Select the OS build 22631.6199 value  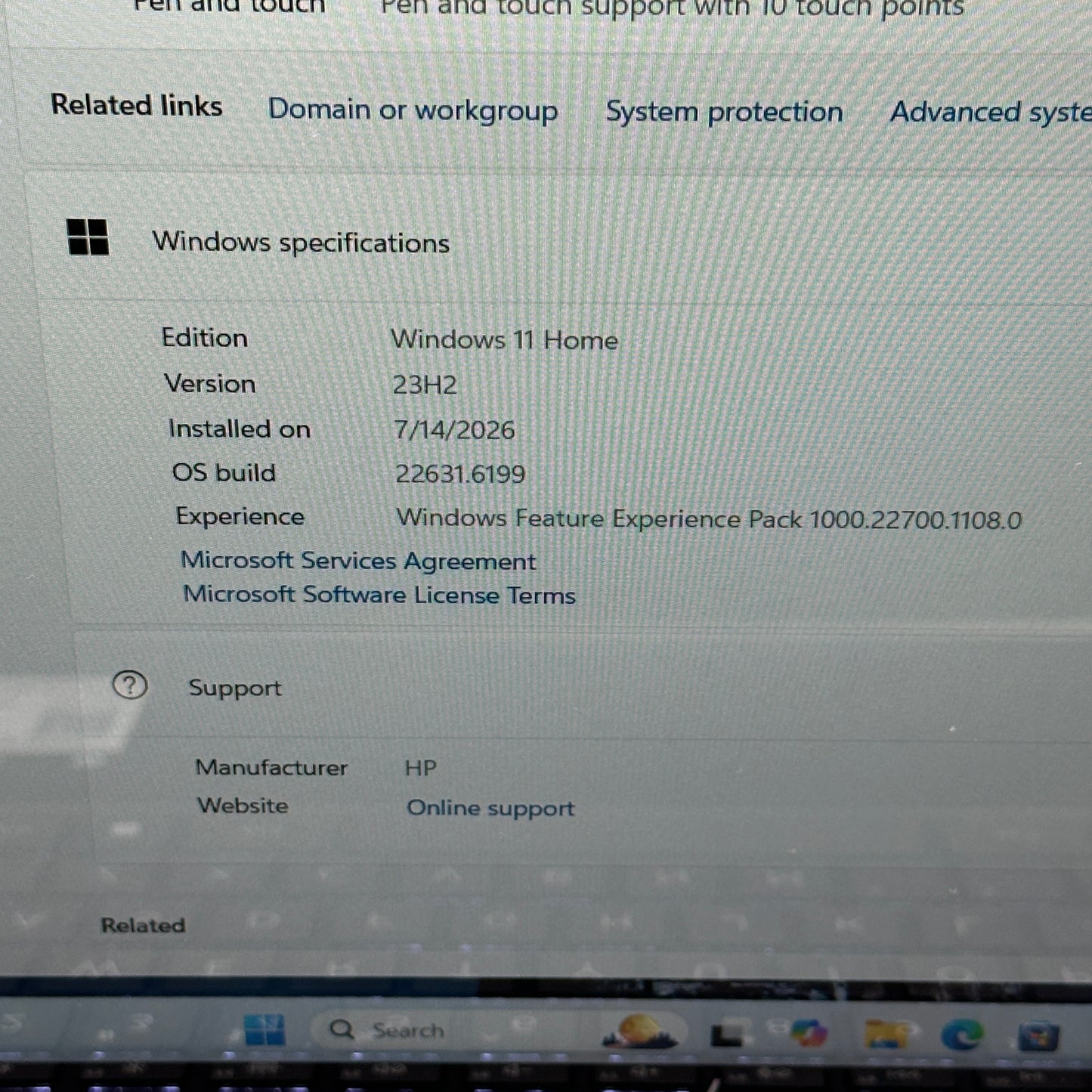[x=460, y=474]
